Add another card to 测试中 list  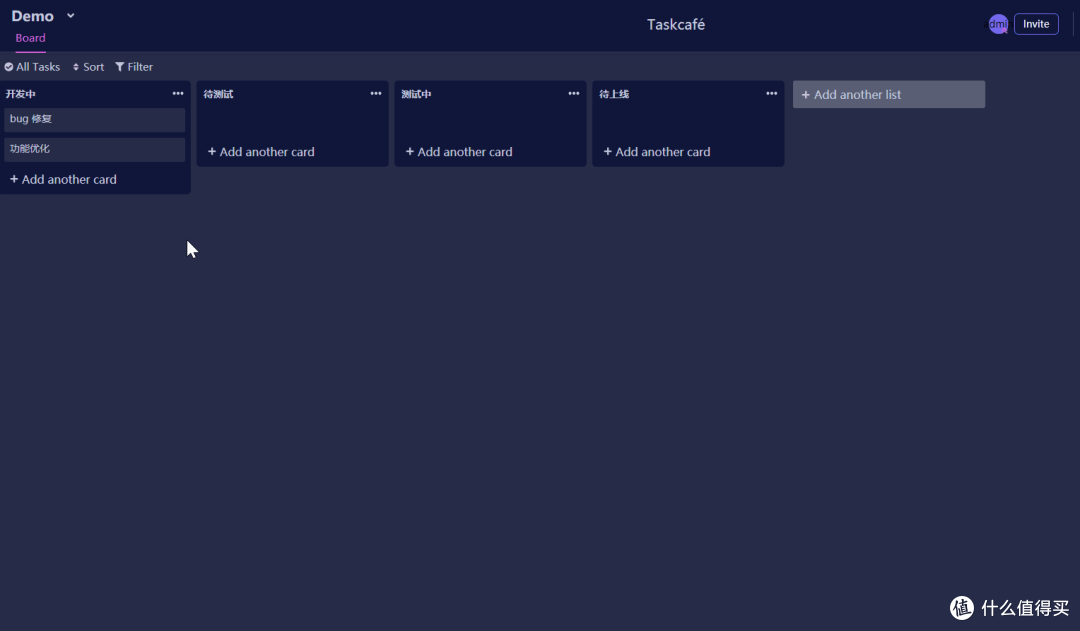[x=459, y=152]
